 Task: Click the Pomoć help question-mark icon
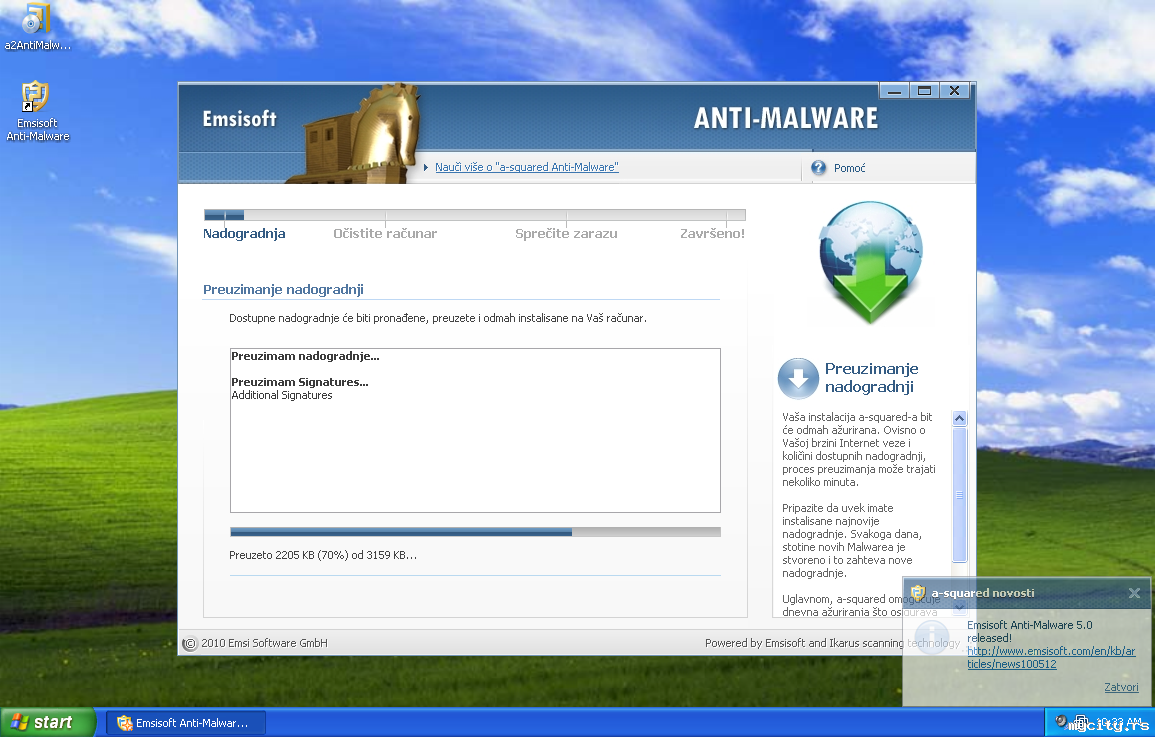pos(818,168)
